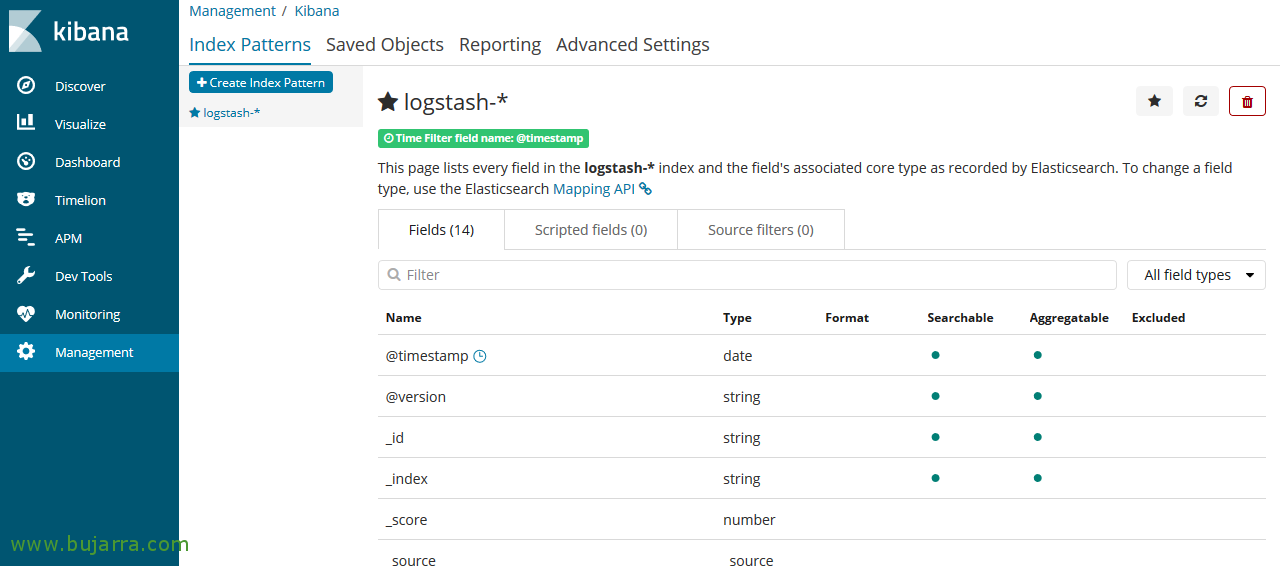Open Advanced Settings tab
Screen dimensions: 1280x566
632,45
